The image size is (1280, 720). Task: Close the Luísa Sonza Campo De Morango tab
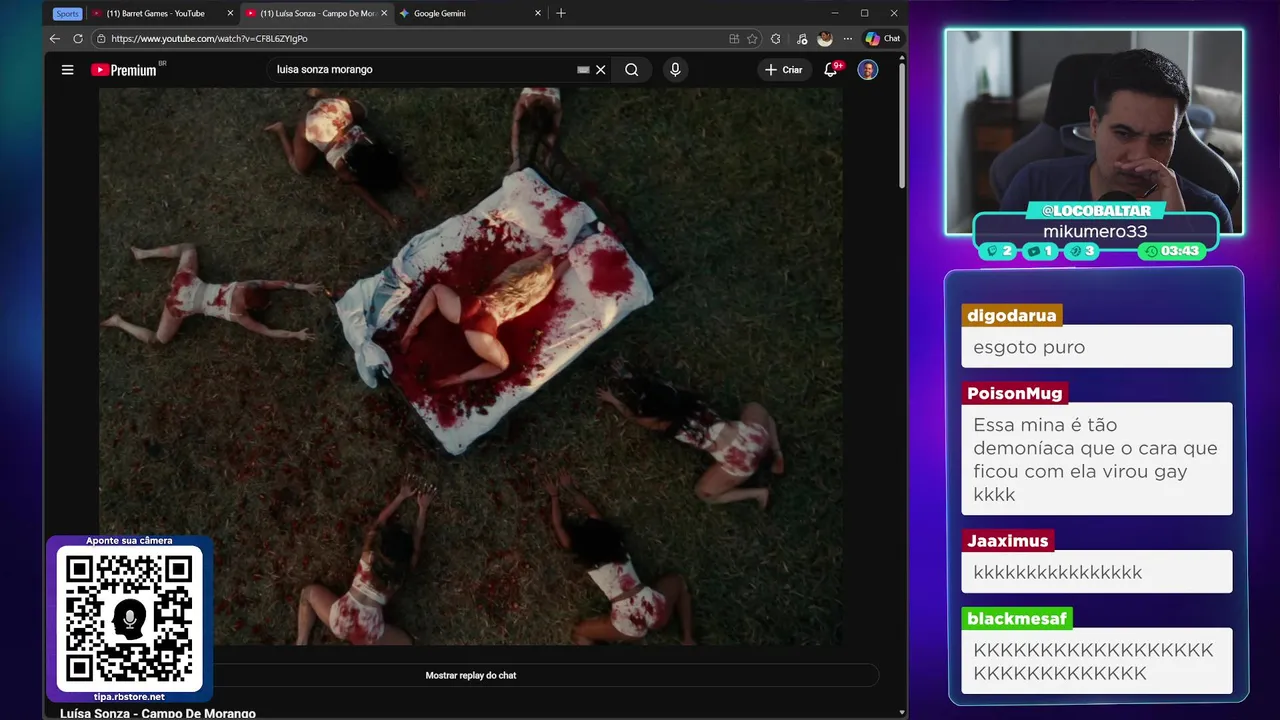[384, 13]
